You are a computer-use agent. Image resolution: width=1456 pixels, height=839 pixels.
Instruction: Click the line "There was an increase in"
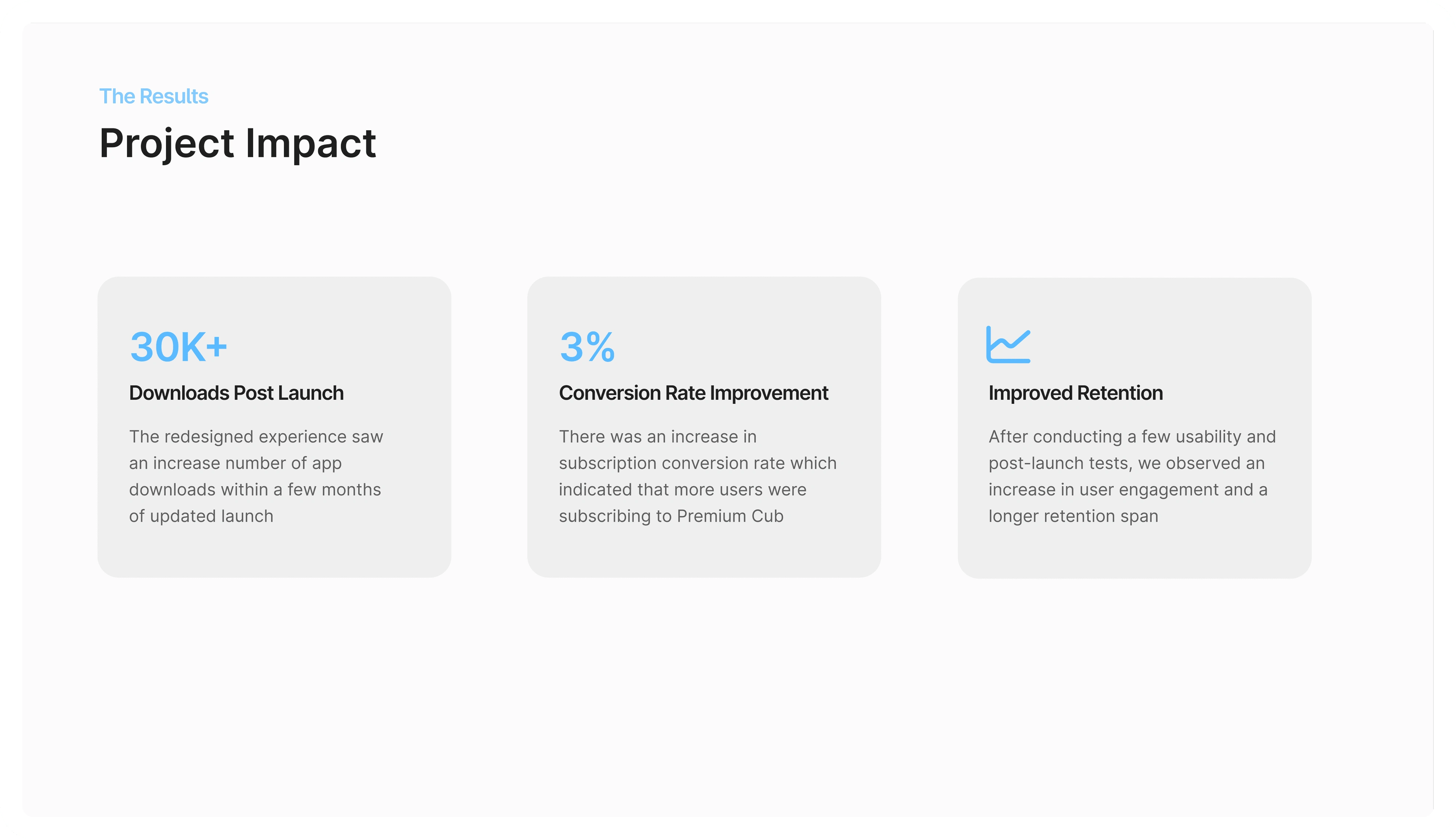(x=657, y=437)
